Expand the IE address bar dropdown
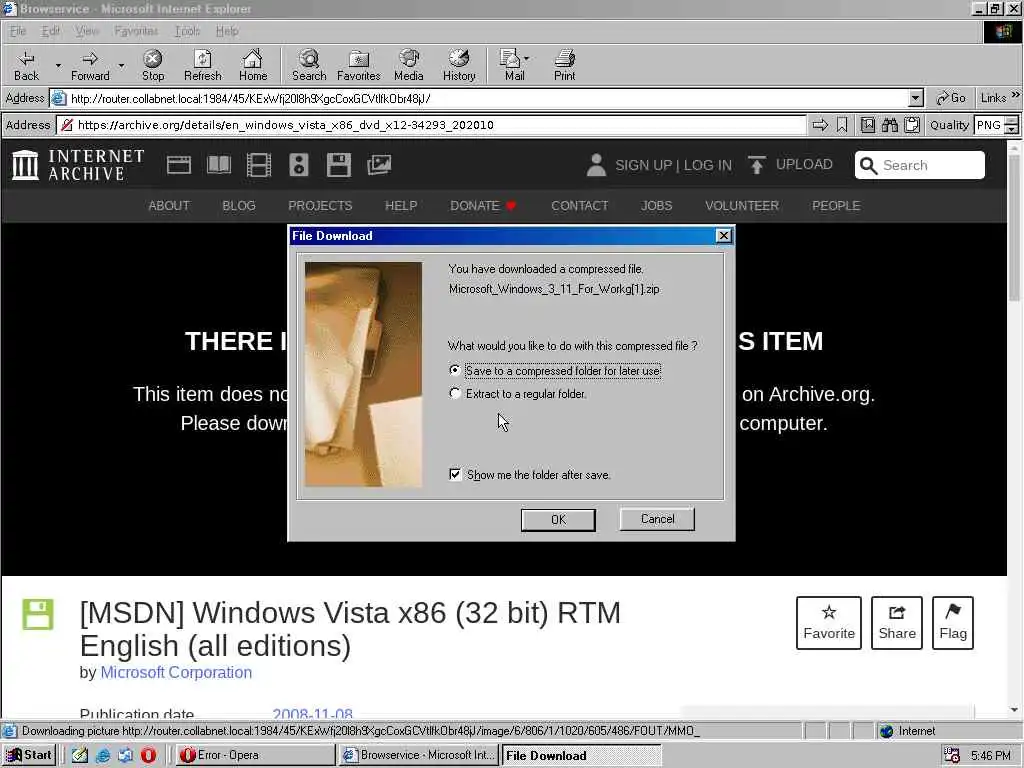 click(x=916, y=99)
